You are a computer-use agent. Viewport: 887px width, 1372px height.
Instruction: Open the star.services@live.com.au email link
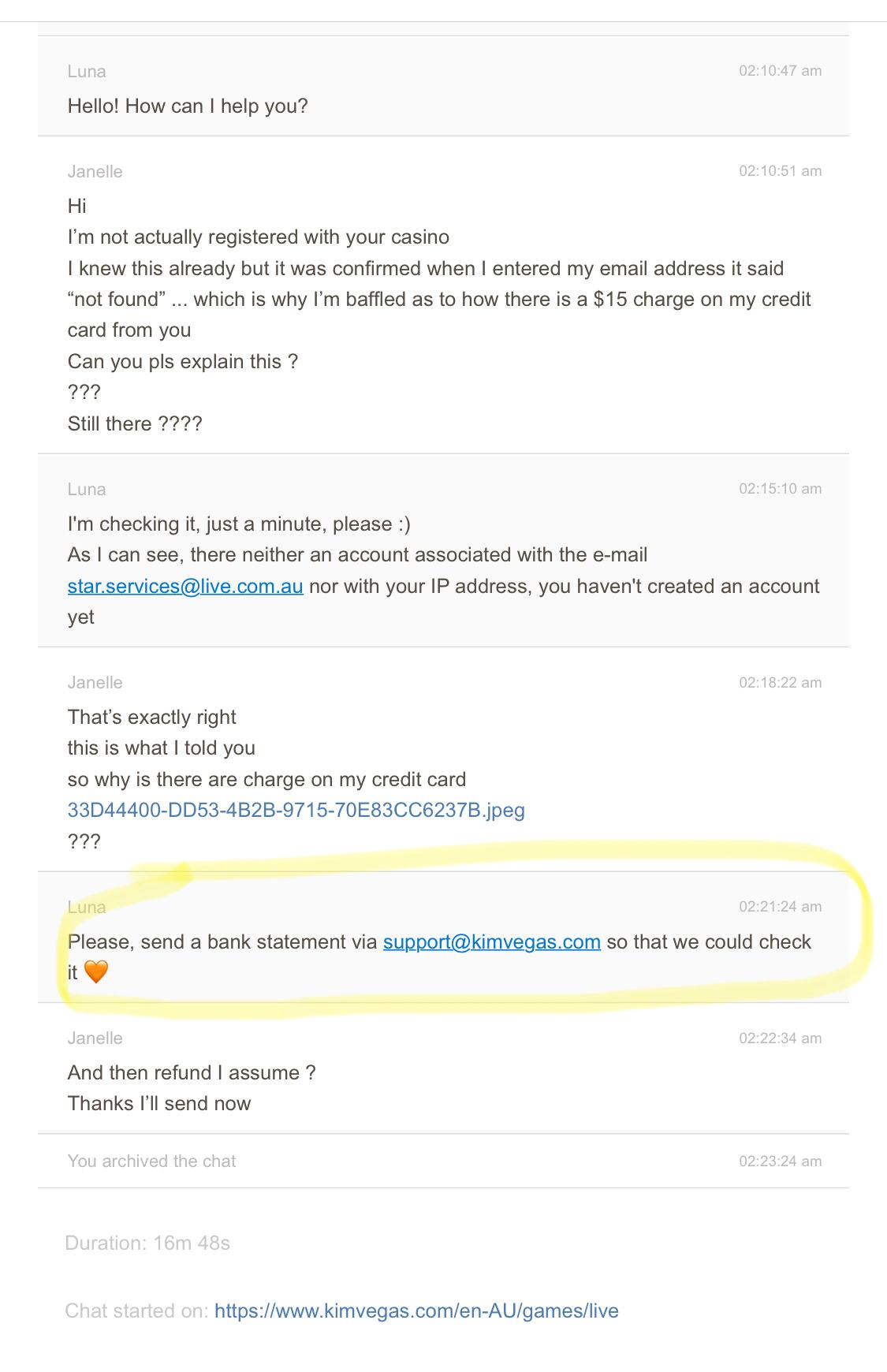coord(185,587)
